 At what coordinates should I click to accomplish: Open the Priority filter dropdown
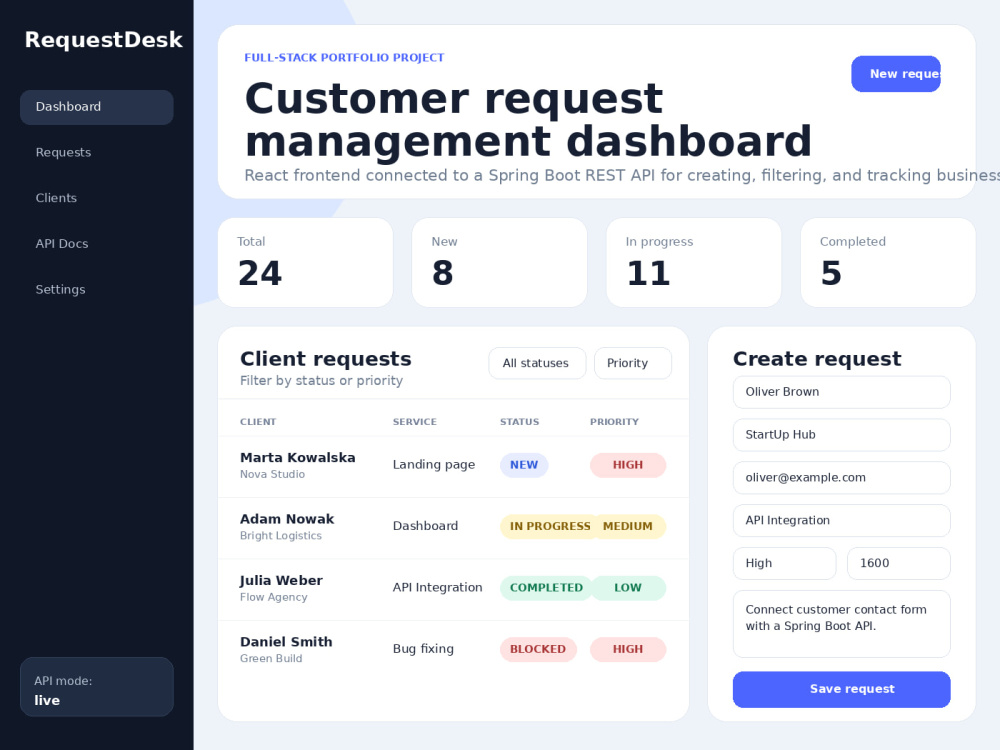pyautogui.click(x=633, y=364)
